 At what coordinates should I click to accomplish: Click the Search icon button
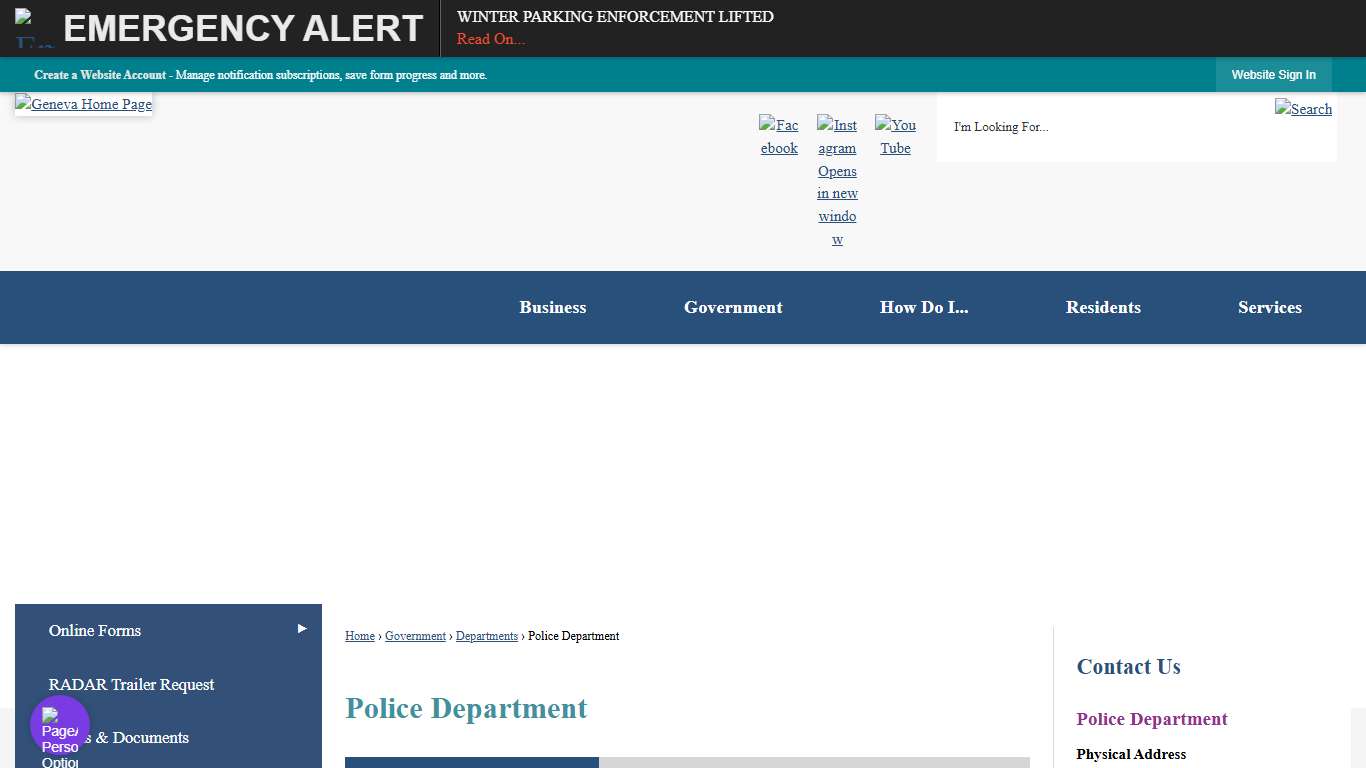(x=1303, y=109)
